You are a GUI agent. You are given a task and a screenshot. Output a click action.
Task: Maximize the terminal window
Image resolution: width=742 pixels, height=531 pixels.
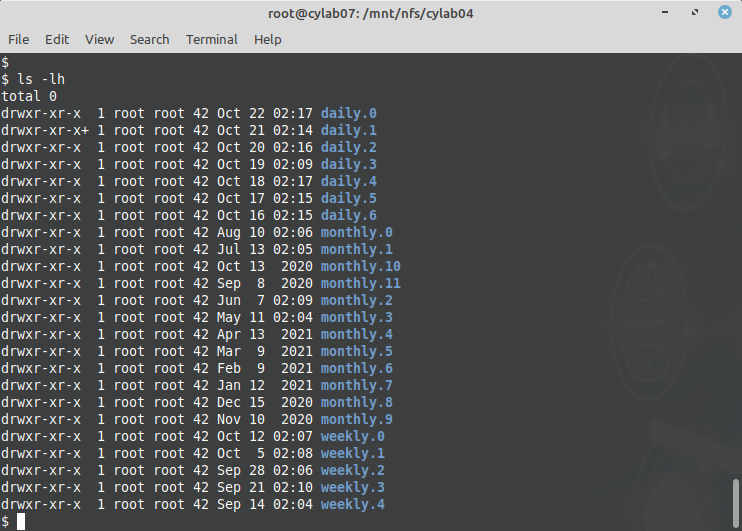695,12
